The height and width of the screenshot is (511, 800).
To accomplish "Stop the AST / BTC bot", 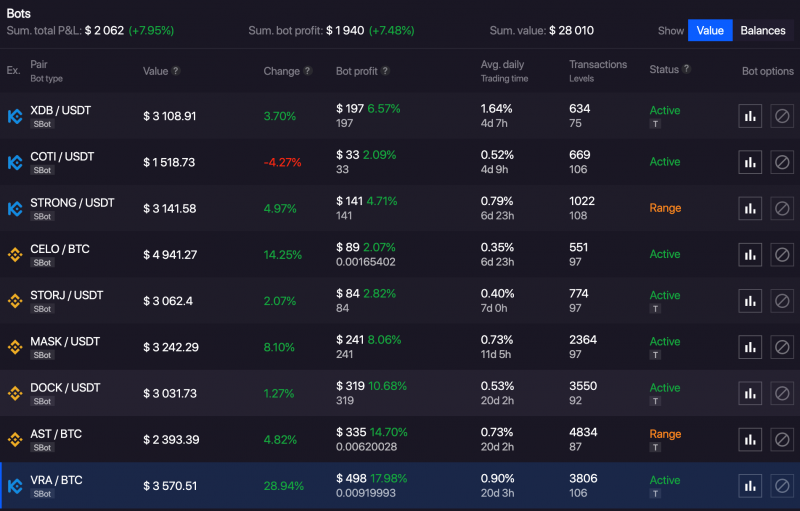I will 782,440.
